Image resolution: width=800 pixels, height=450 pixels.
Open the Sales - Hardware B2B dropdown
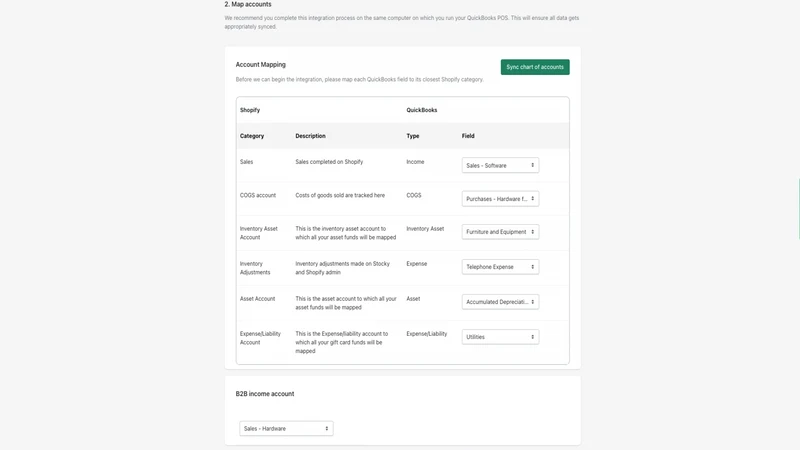[x=286, y=429]
